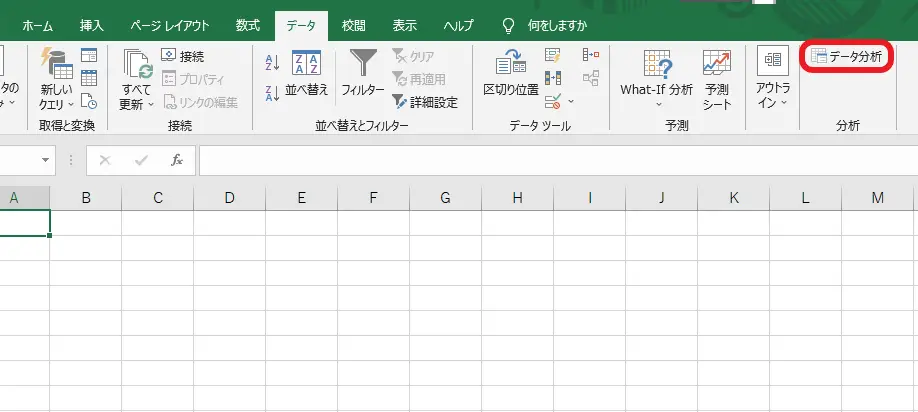Click the insert function fx icon

(x=176, y=160)
